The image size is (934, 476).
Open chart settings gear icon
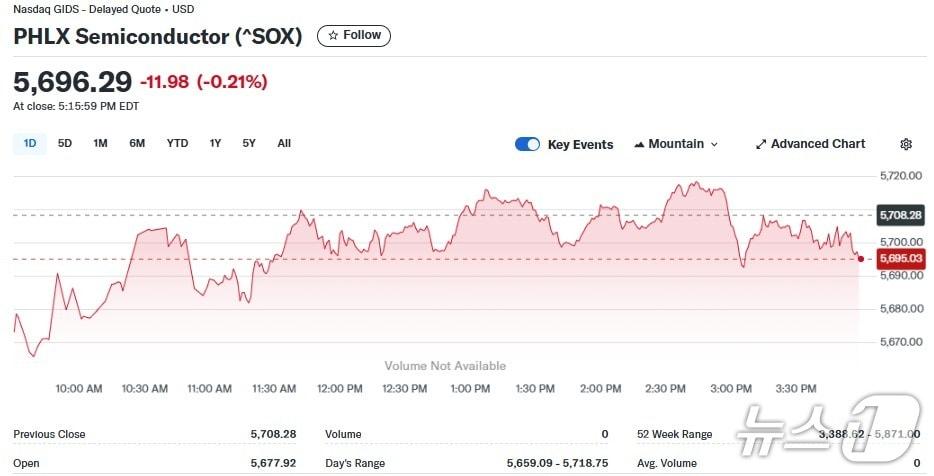pos(906,144)
